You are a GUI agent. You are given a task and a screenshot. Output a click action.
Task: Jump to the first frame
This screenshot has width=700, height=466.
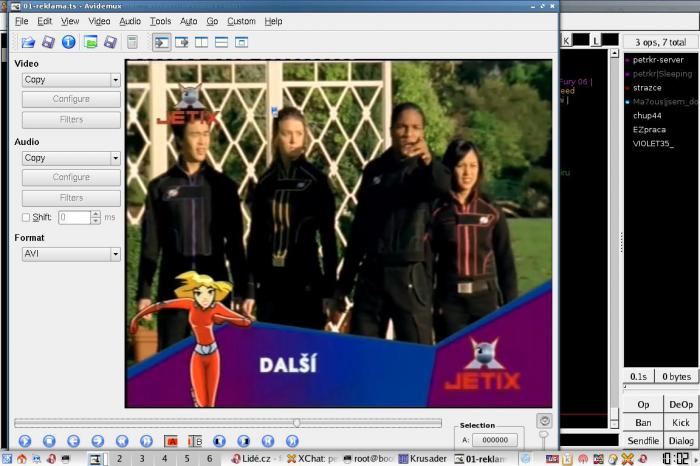point(267,441)
